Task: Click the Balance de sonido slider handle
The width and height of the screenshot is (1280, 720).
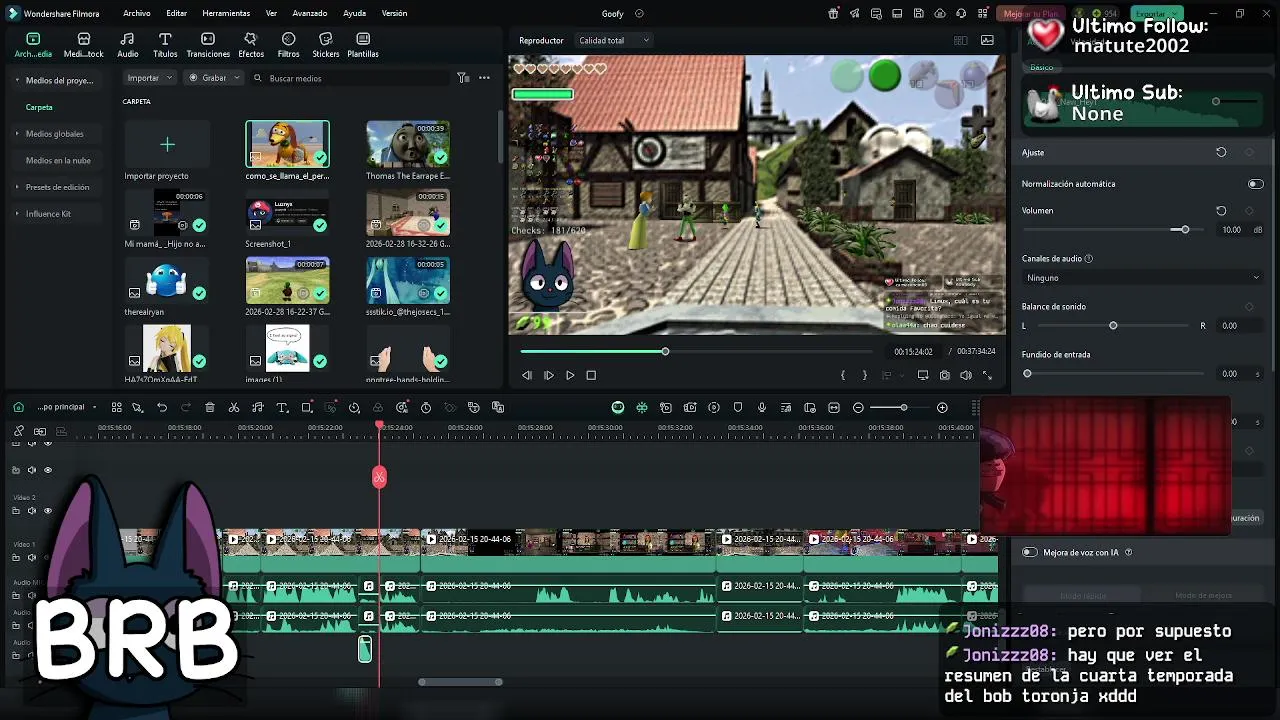Action: [1113, 326]
